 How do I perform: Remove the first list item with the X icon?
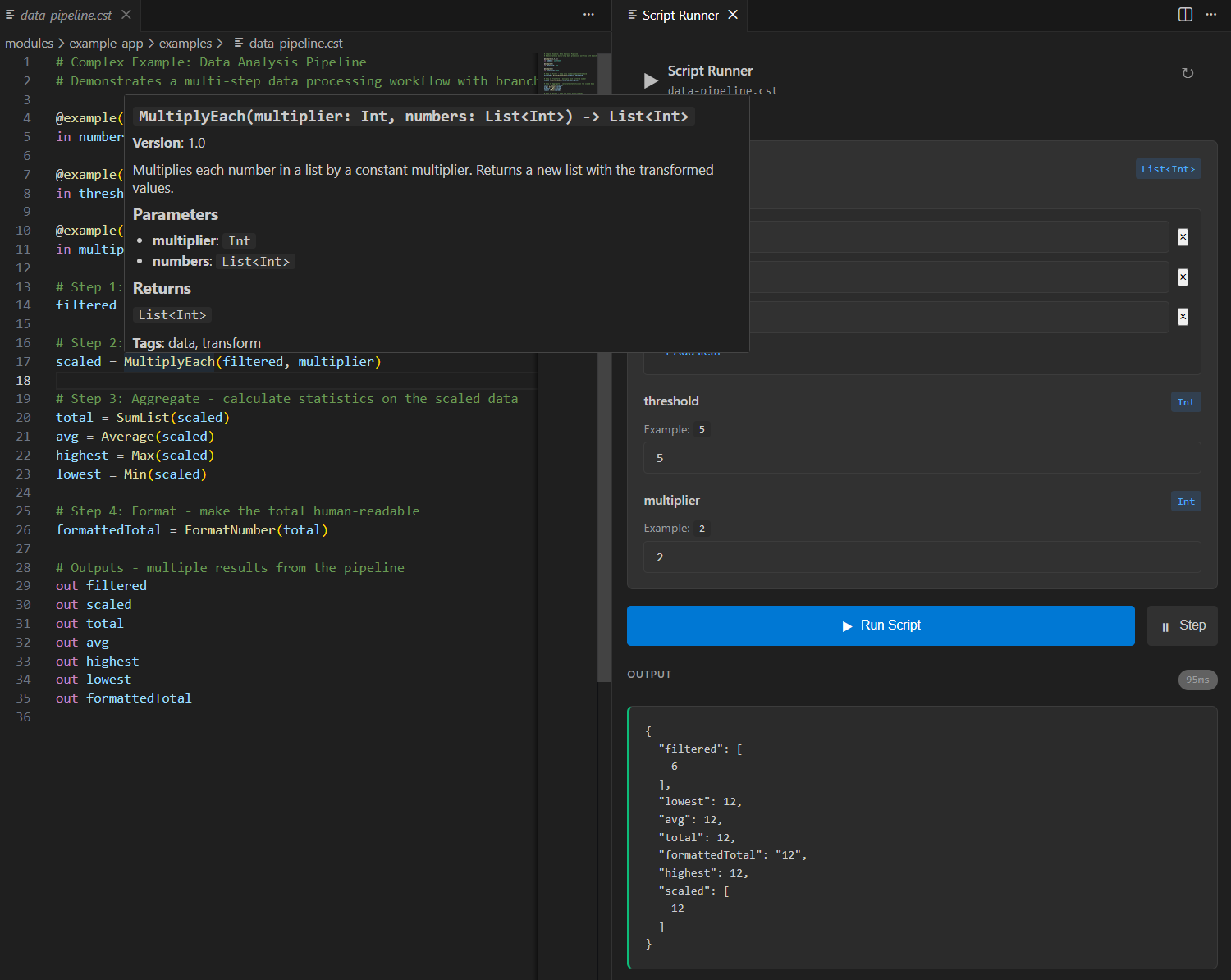coord(1183,237)
